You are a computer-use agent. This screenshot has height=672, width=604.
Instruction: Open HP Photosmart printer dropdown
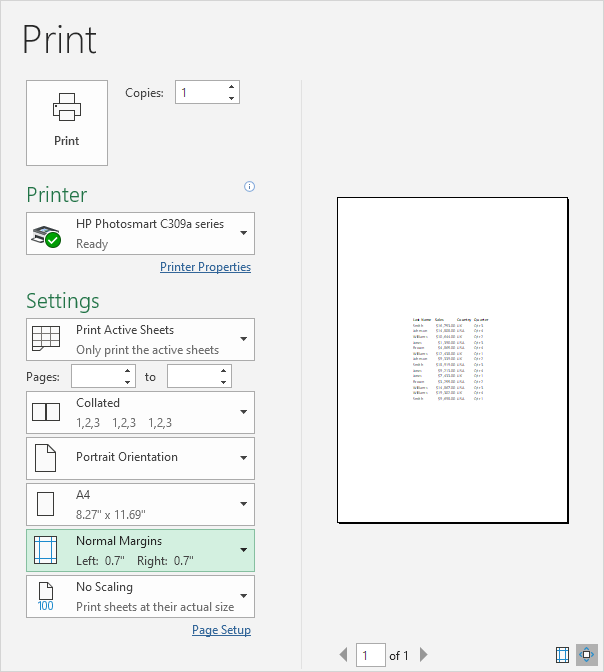[x=140, y=233]
